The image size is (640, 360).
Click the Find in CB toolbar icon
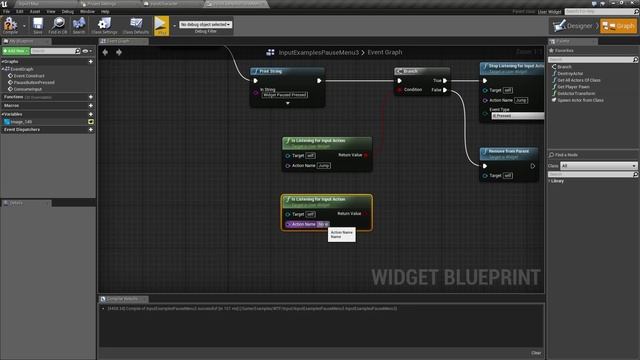pyautogui.click(x=58, y=25)
